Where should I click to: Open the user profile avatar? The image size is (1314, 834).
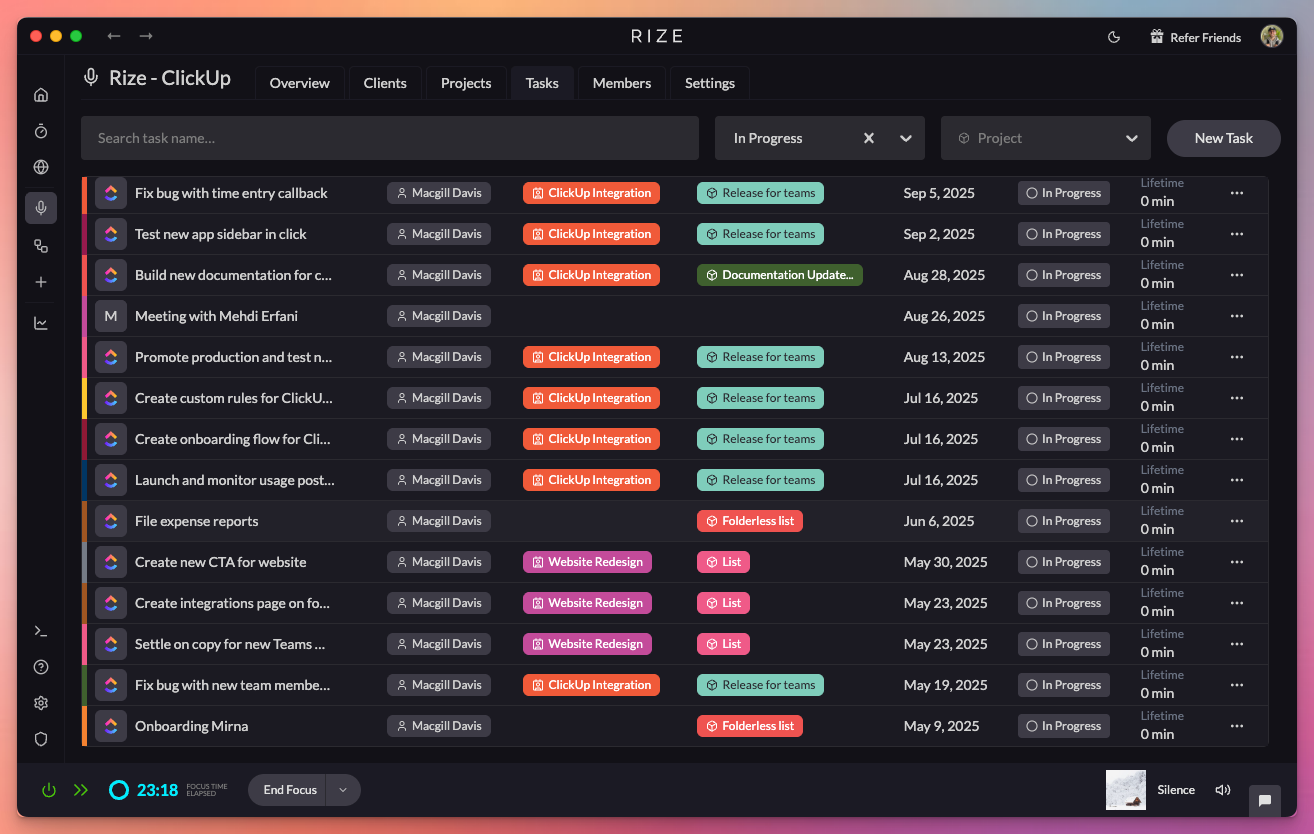click(1271, 36)
